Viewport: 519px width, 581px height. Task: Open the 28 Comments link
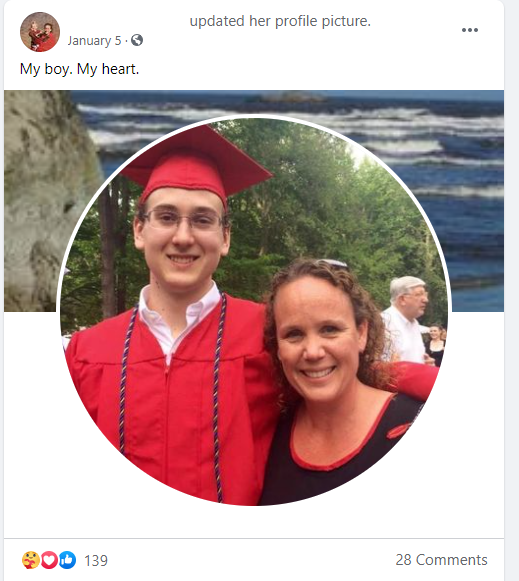[441, 560]
